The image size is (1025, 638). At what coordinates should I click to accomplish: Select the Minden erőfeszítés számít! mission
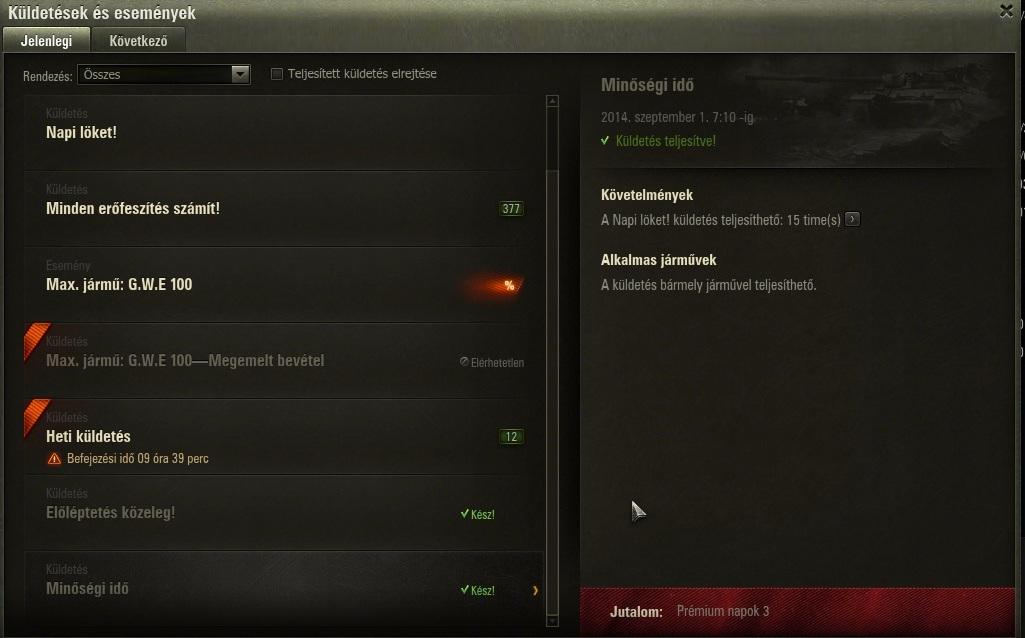284,209
